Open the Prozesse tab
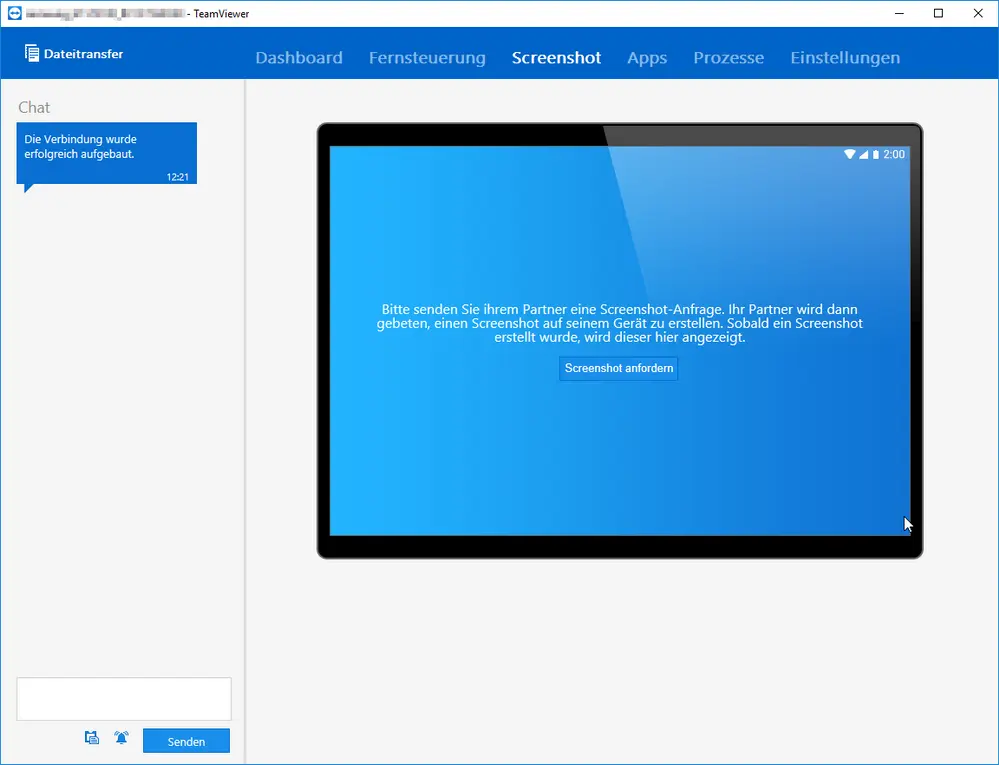The height and width of the screenshot is (765, 999). (728, 58)
